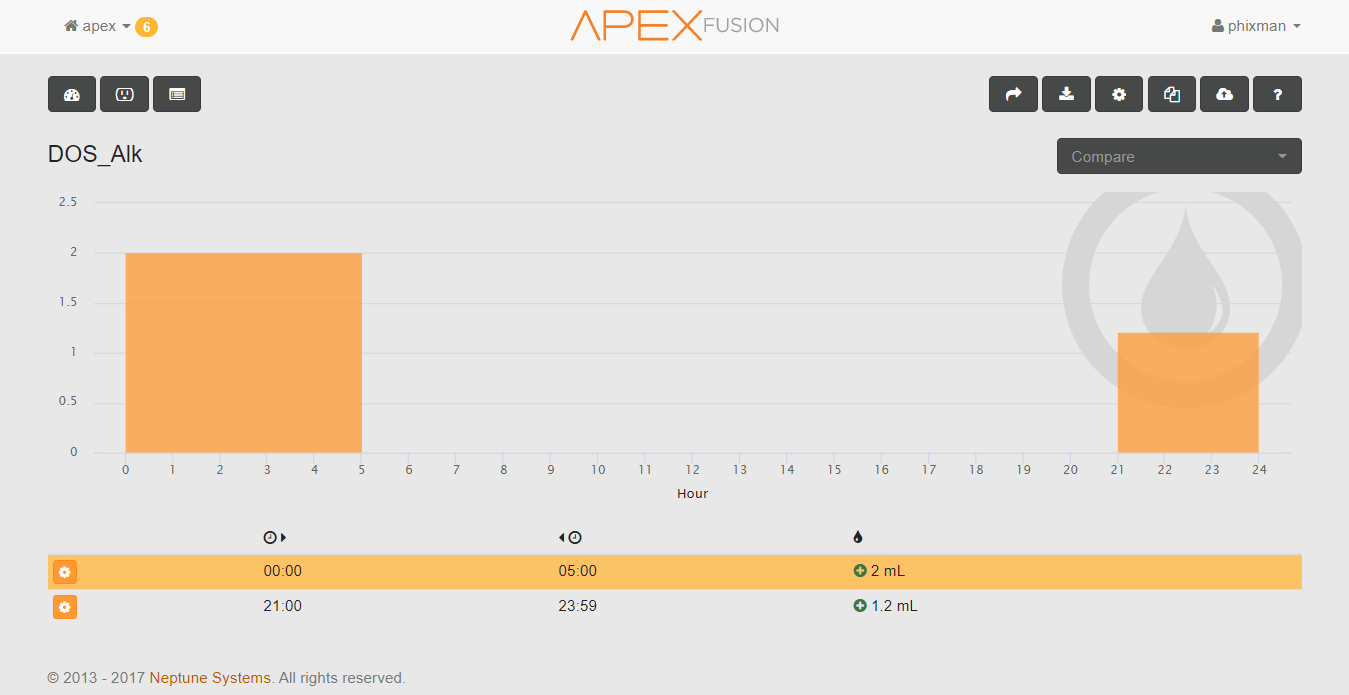This screenshot has width=1349, height=695.
Task: Click the copy pages icon button
Action: tap(1172, 94)
